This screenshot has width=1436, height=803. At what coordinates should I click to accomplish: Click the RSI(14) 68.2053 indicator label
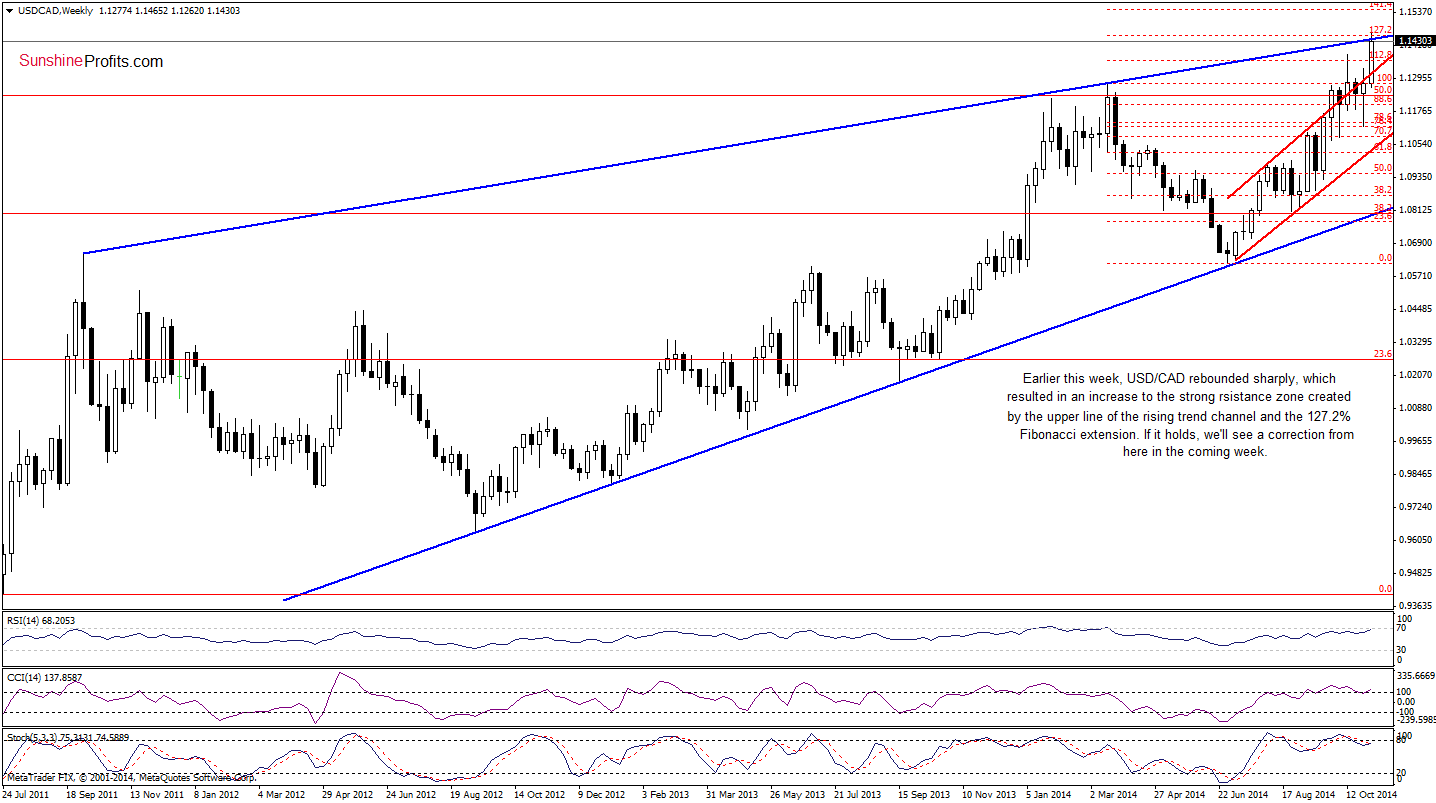coord(41,621)
